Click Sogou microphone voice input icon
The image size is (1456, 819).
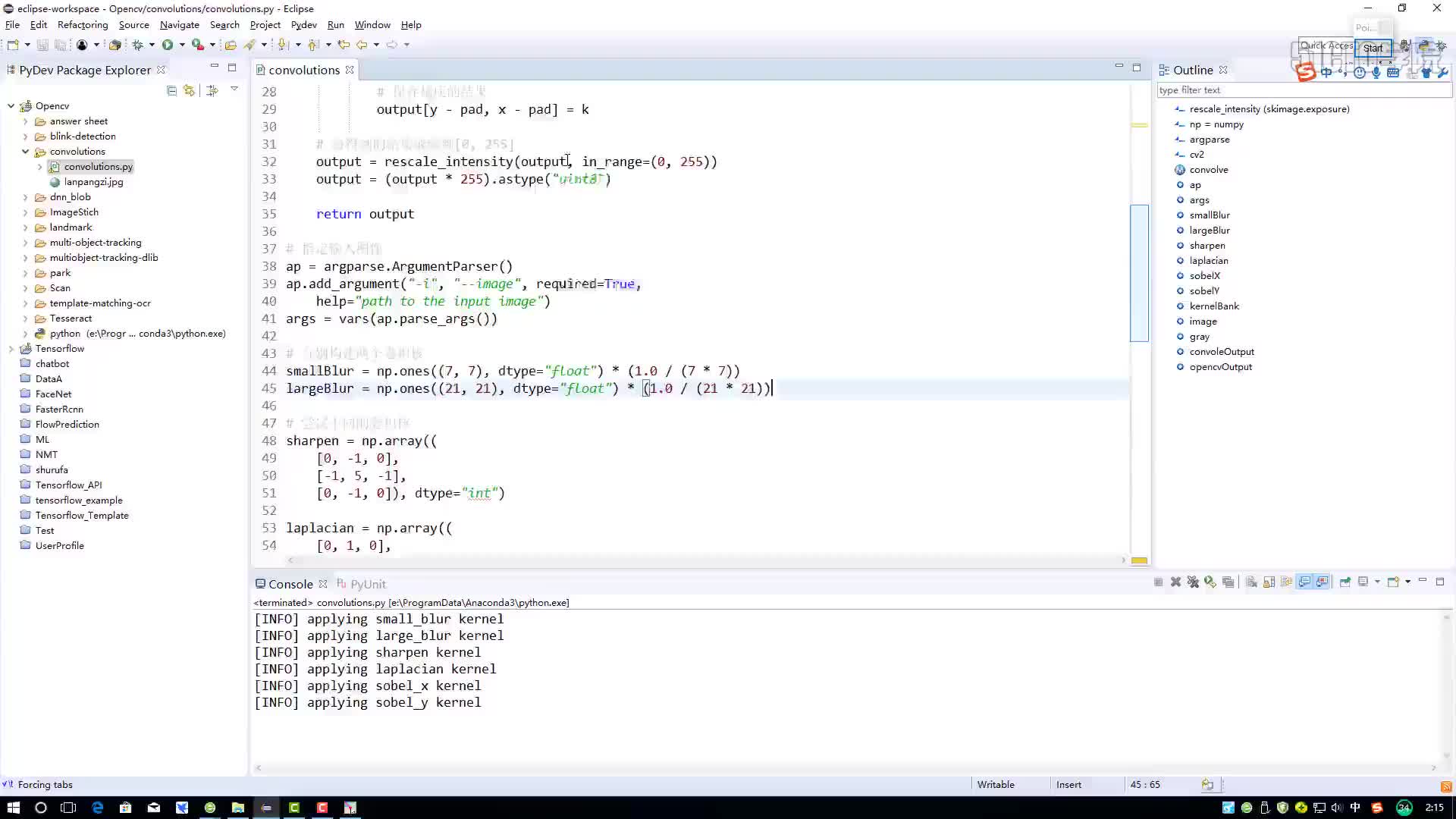point(1376,73)
